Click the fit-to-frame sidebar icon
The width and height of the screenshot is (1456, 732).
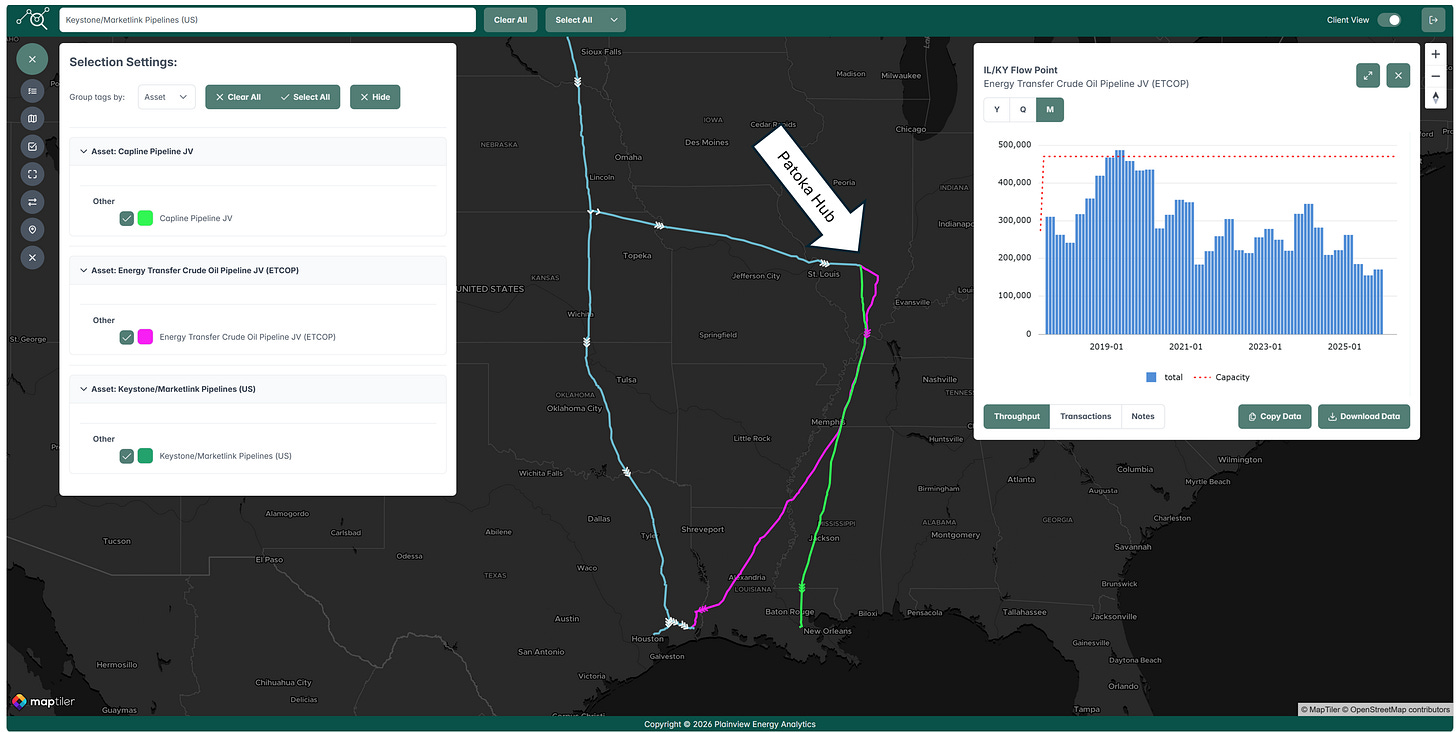click(32, 174)
